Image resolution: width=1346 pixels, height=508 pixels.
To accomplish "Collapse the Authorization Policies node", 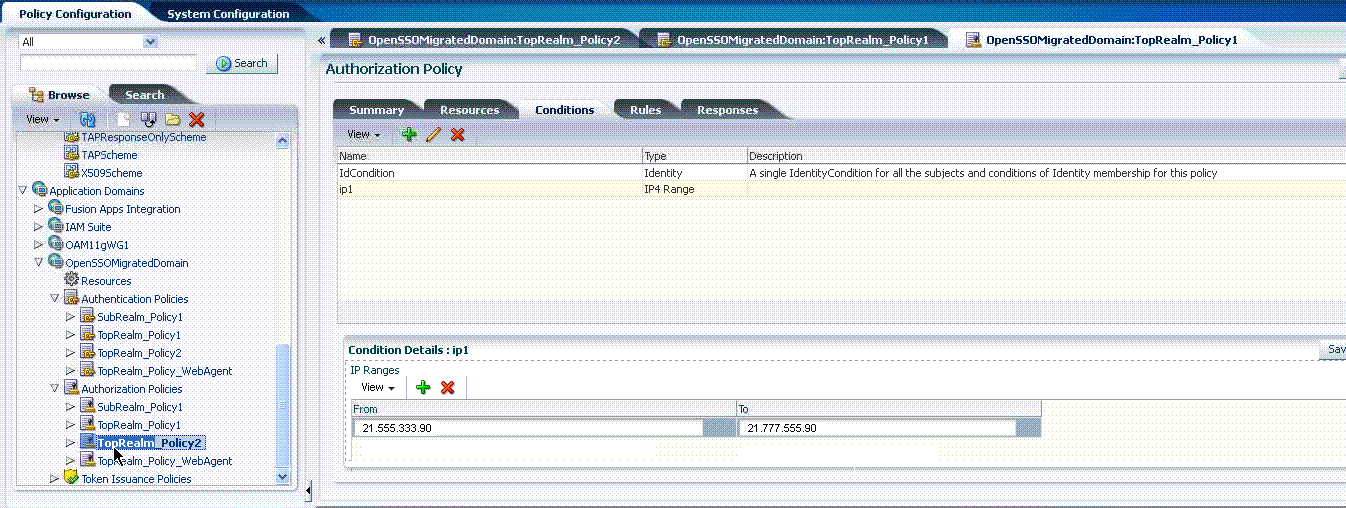I will 55,389.
